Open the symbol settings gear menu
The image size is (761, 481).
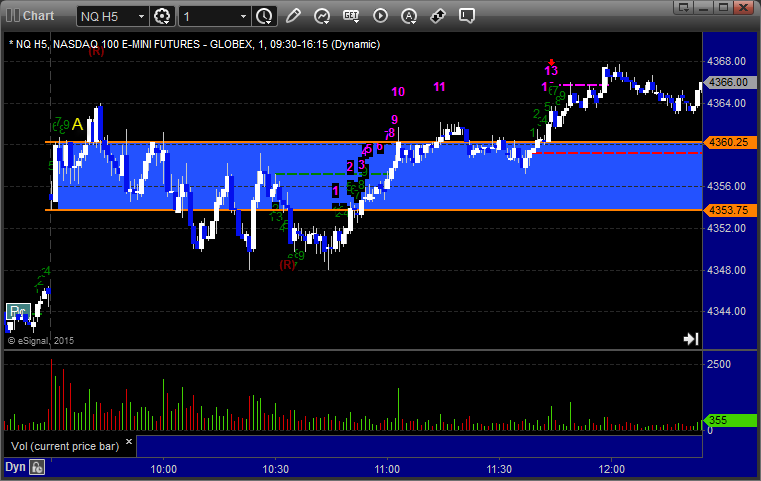[x=162, y=17]
